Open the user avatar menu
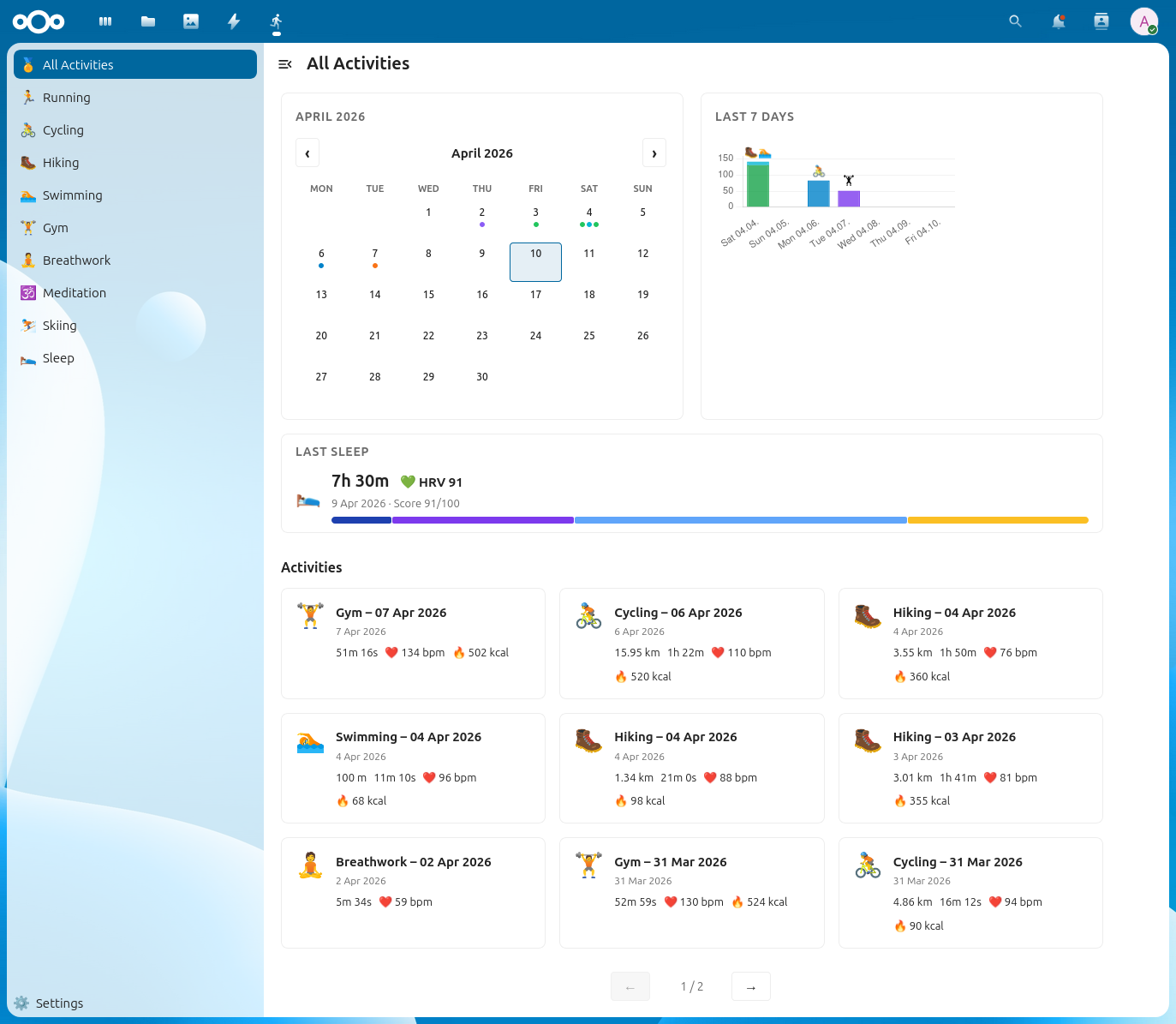This screenshot has height=1024, width=1176. [x=1144, y=21]
